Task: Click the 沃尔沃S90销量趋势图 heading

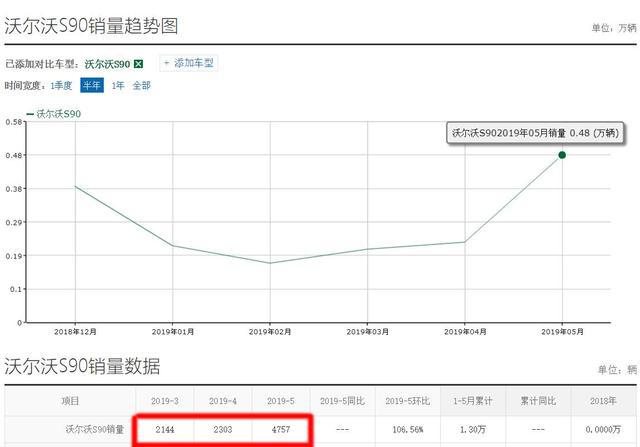Action: click(x=91, y=26)
